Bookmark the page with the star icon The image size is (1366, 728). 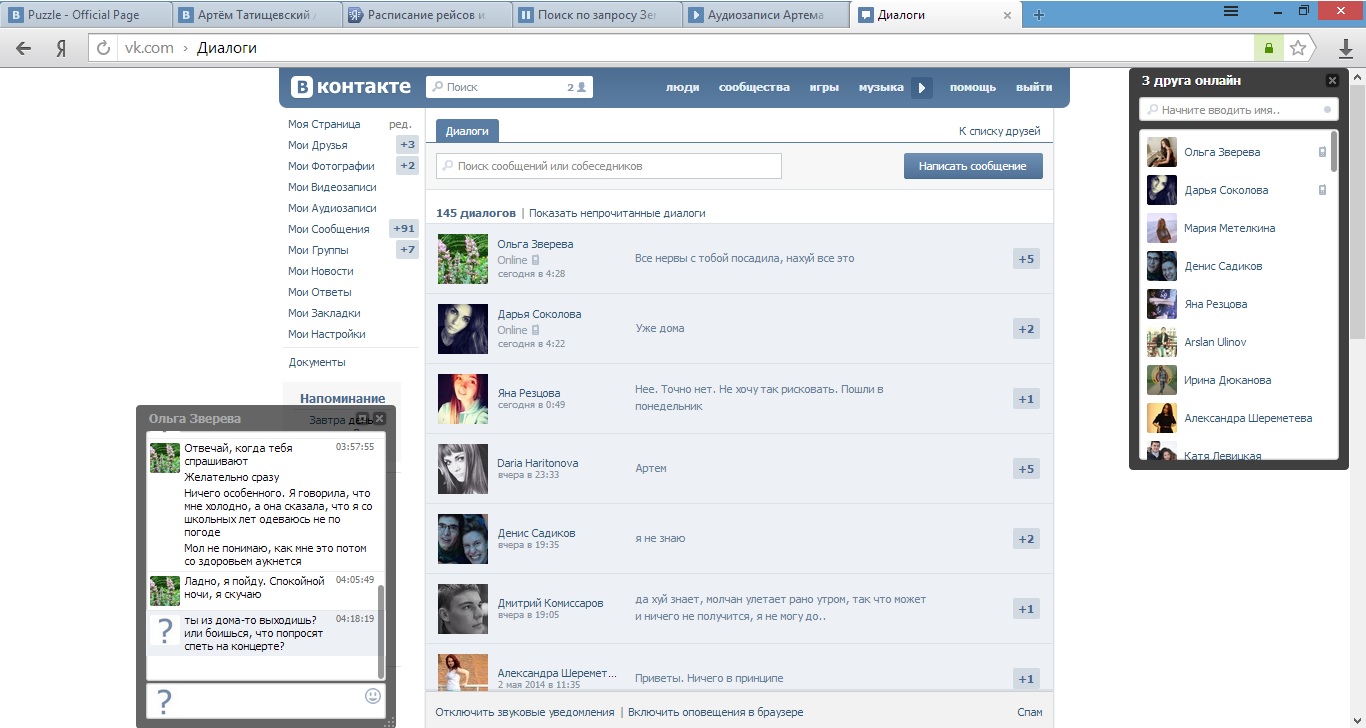1297,48
